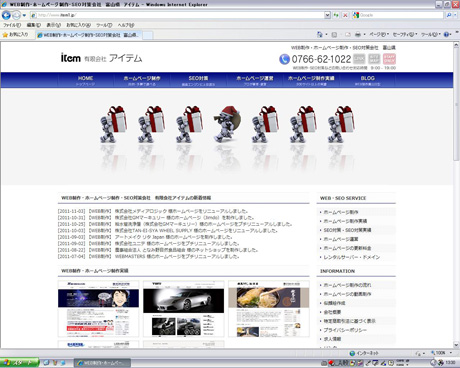This screenshot has height=368, width=460.
Task: Click the Help question mark icon
Action: [x=446, y=34]
